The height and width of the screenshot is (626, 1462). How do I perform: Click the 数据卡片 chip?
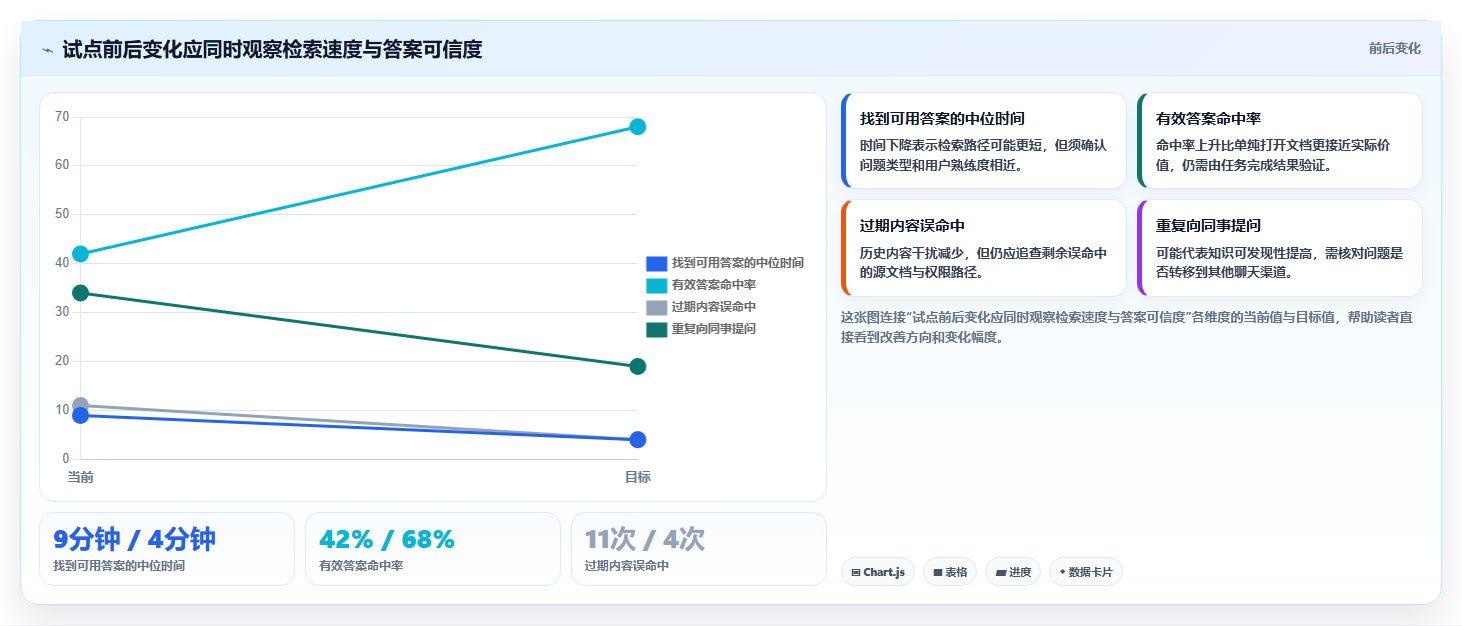pyautogui.click(x=1086, y=572)
